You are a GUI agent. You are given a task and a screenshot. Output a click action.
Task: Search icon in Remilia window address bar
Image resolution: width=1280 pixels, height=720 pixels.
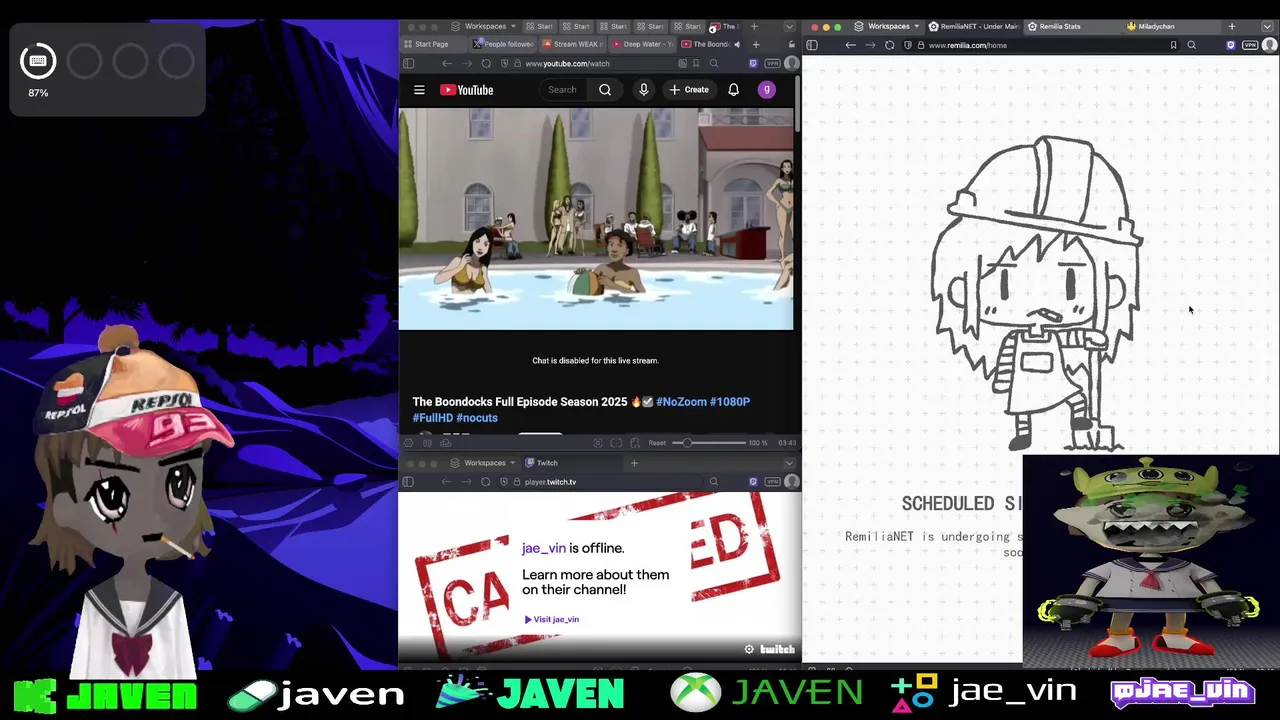pyautogui.click(x=1191, y=45)
